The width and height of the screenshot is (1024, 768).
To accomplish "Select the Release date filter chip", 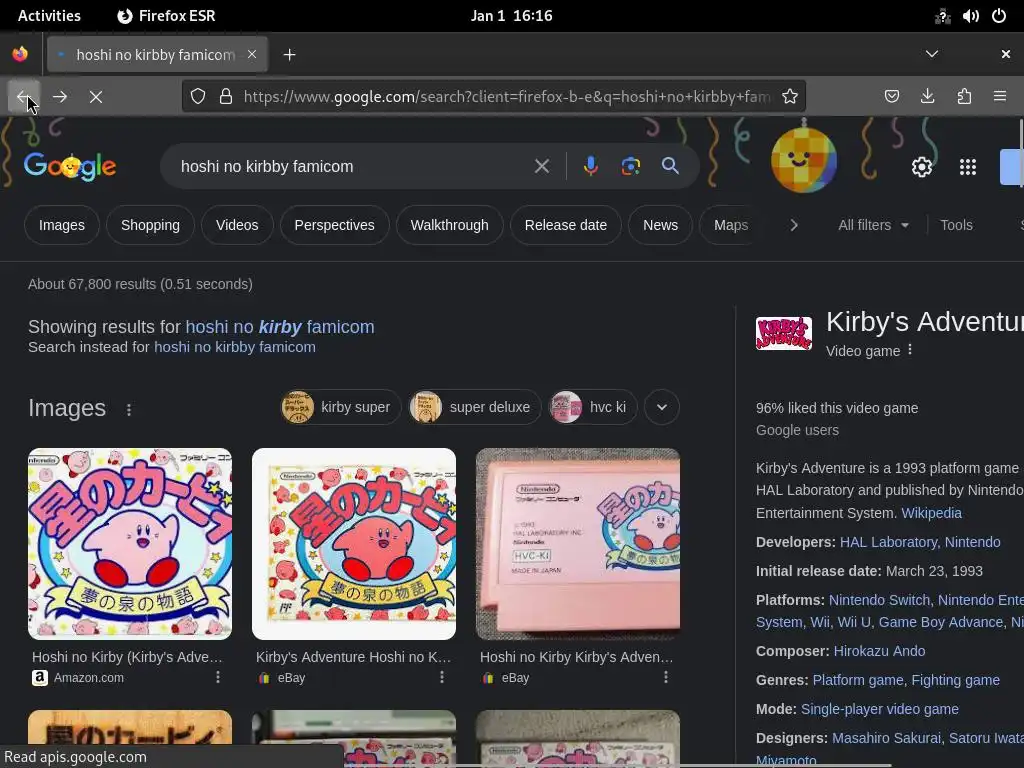I will pyautogui.click(x=566, y=225).
